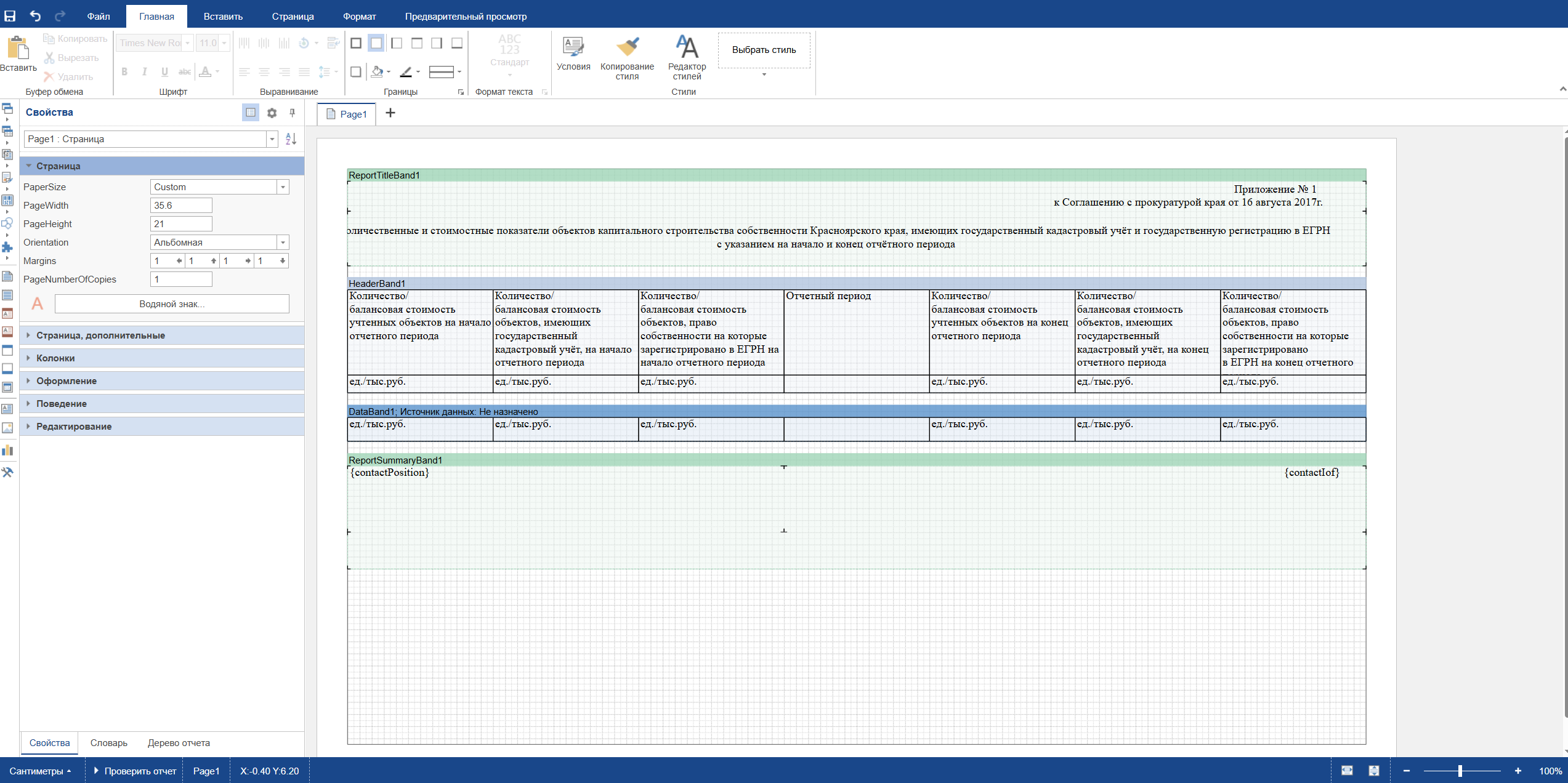Click the zoom slider handle
Viewport: 1568px width, 783px height.
point(1460,771)
